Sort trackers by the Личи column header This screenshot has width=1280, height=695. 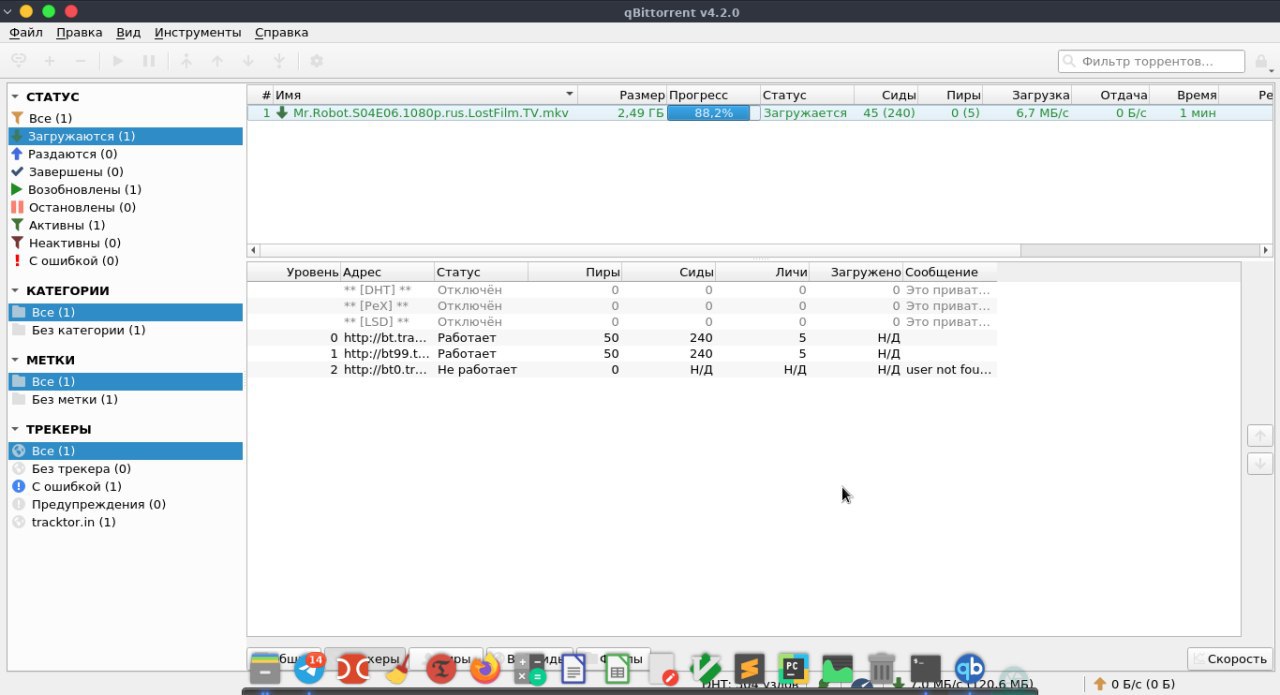point(762,272)
